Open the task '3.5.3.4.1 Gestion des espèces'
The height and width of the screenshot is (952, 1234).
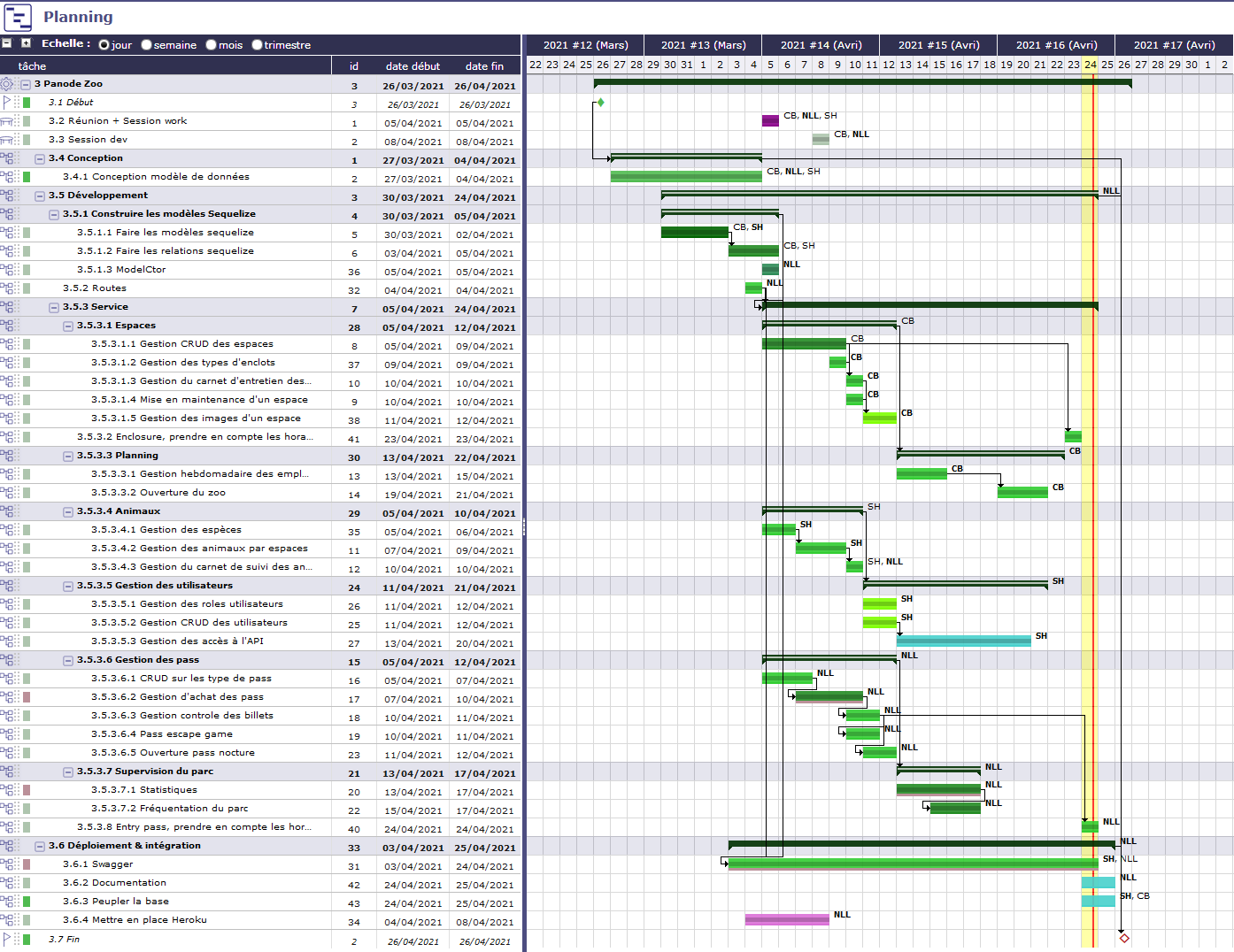coord(166,530)
